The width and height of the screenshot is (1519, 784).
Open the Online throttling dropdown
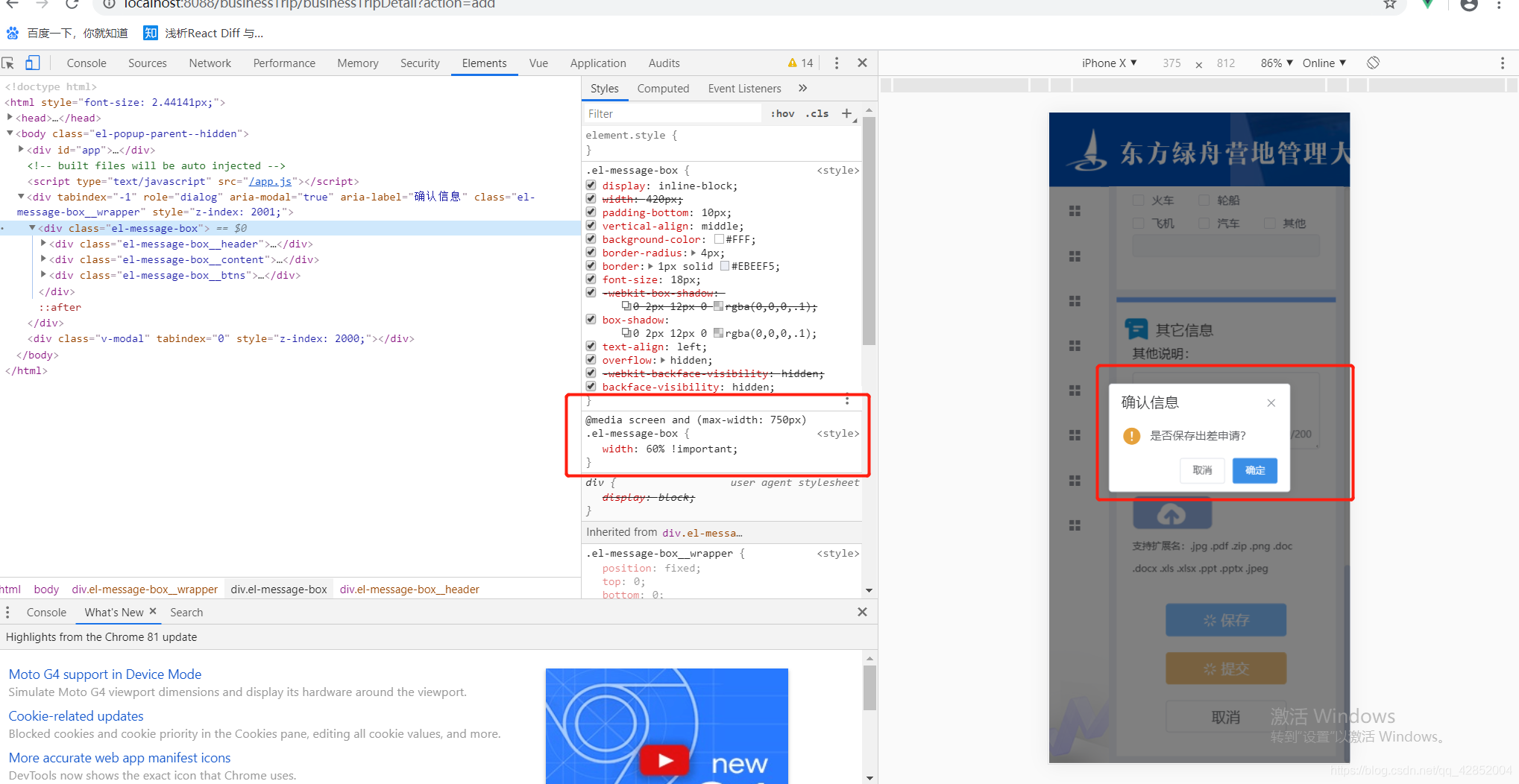[1324, 63]
